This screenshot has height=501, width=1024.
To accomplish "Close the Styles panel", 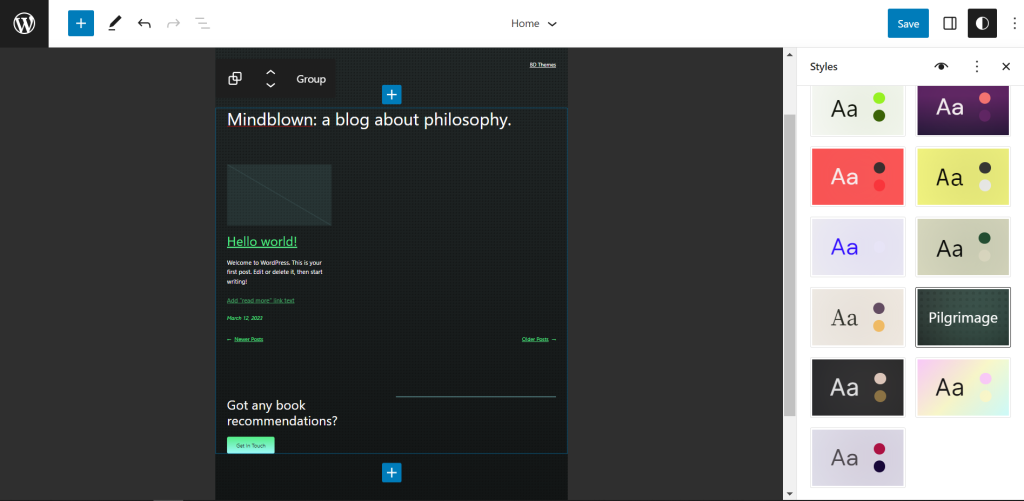I will 1006,66.
